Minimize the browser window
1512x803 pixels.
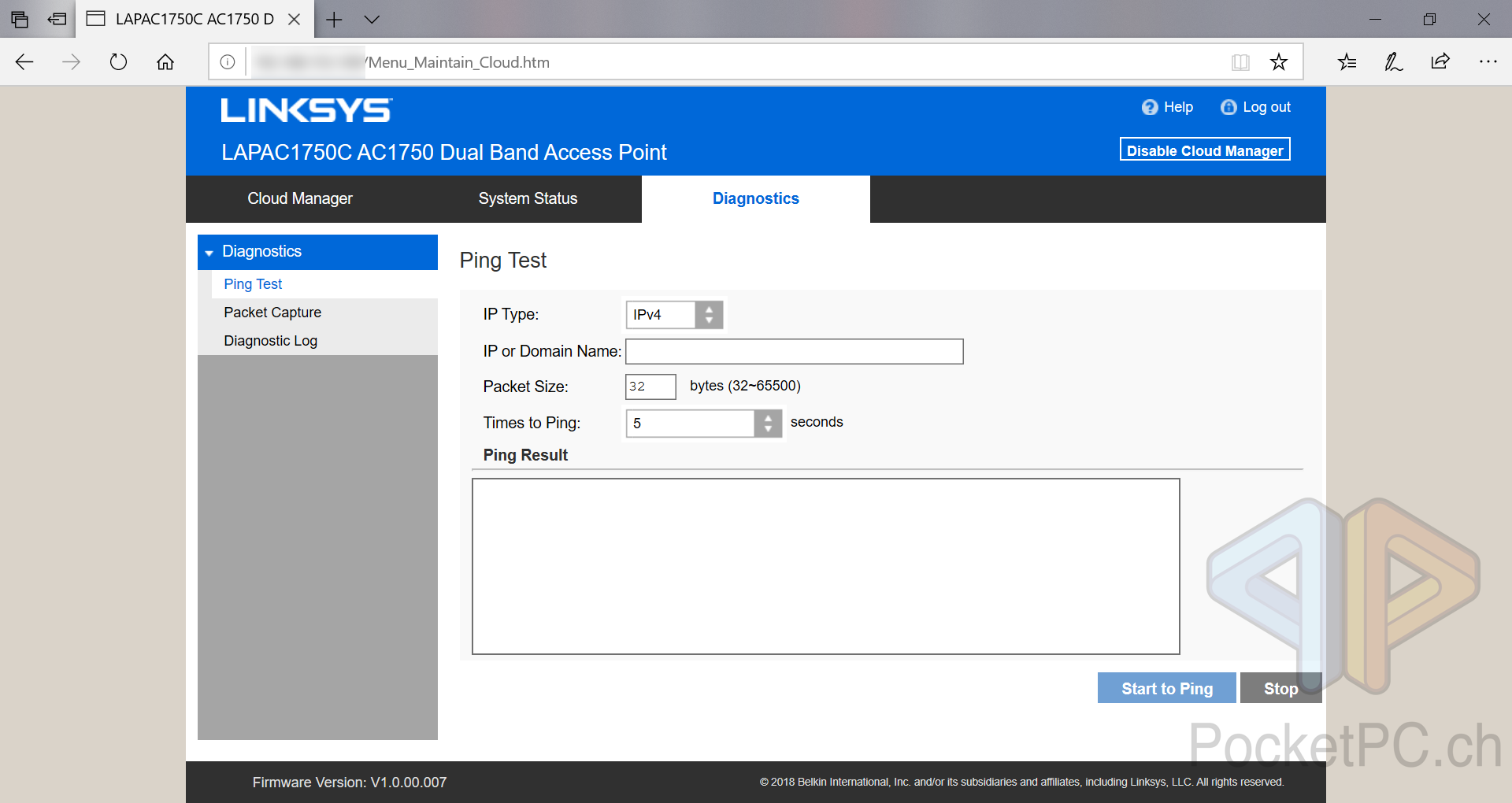1376,19
